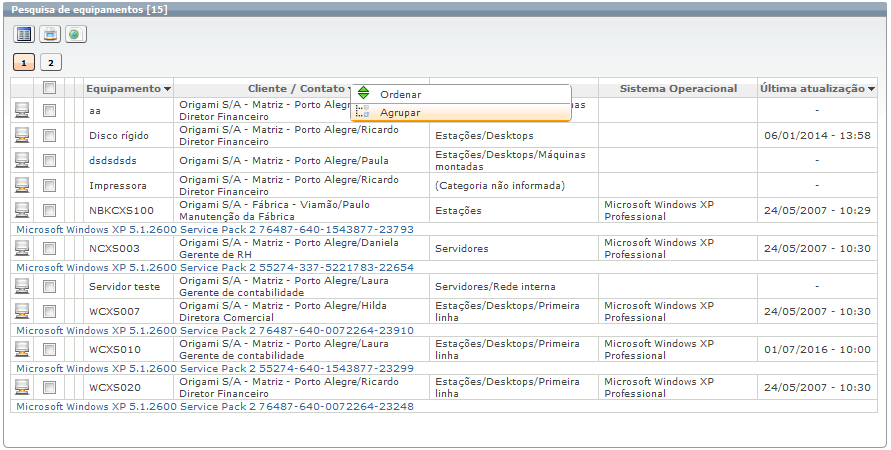
Task: Open computer icon of NBKCXS100 row
Action: pyautogui.click(x=22, y=211)
